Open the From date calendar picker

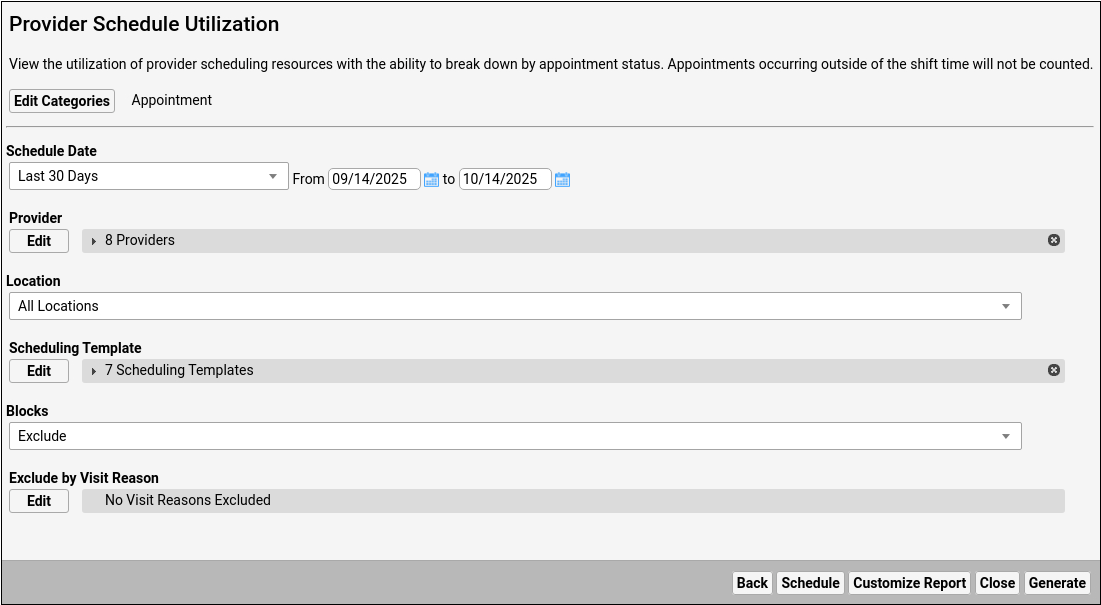432,180
